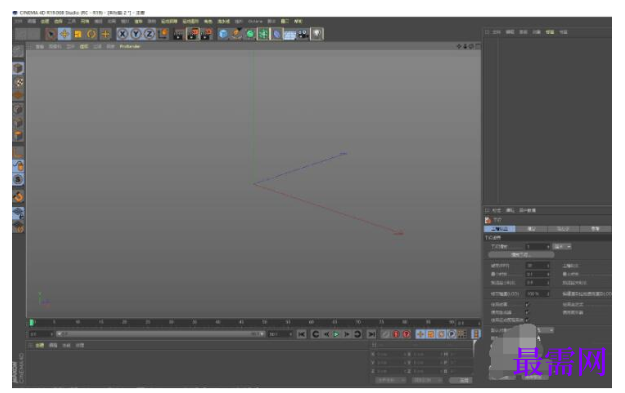Click the timeline preview range slider bar

pyautogui.click(x=160, y=334)
